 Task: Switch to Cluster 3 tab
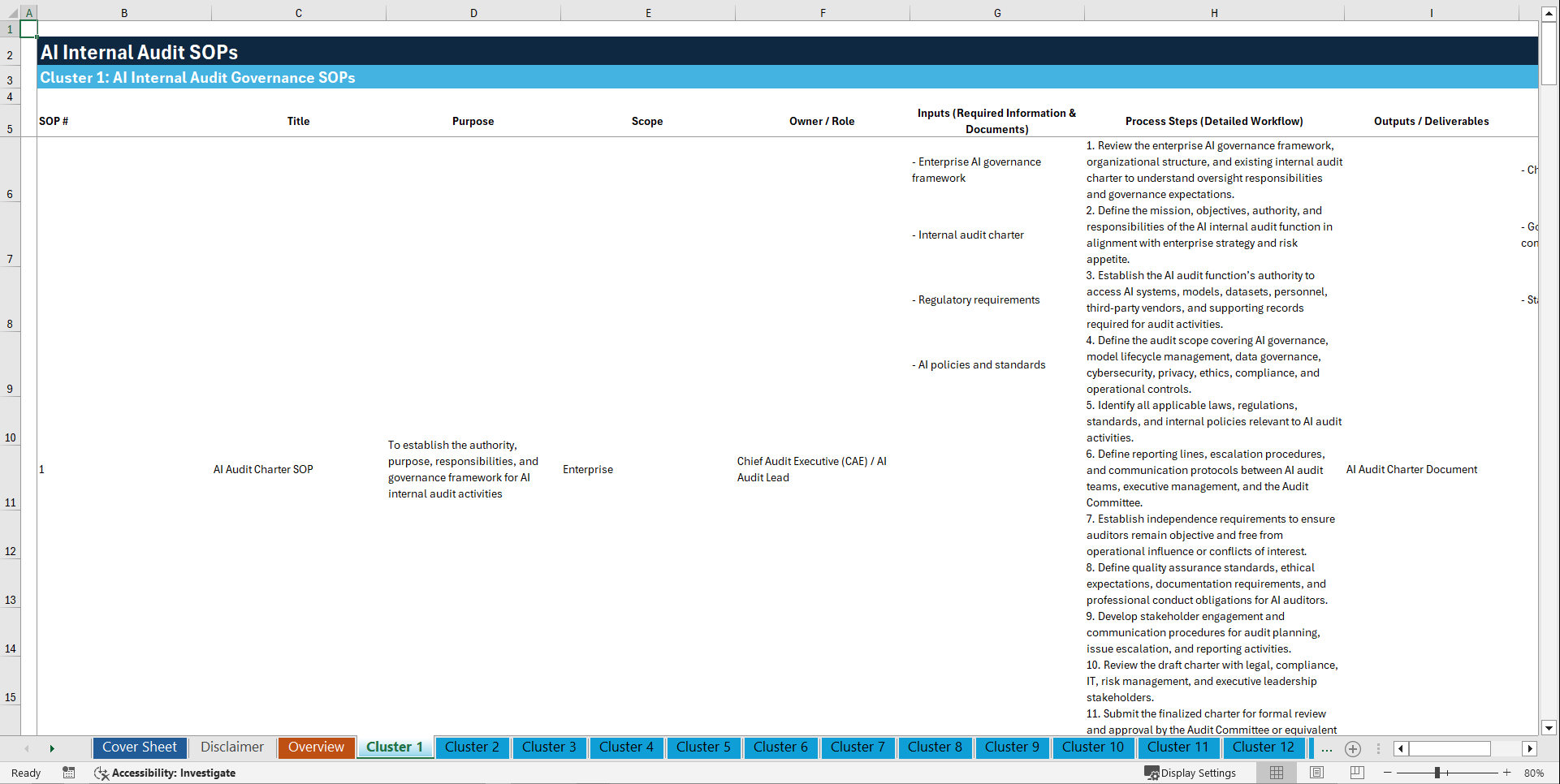pyautogui.click(x=549, y=747)
